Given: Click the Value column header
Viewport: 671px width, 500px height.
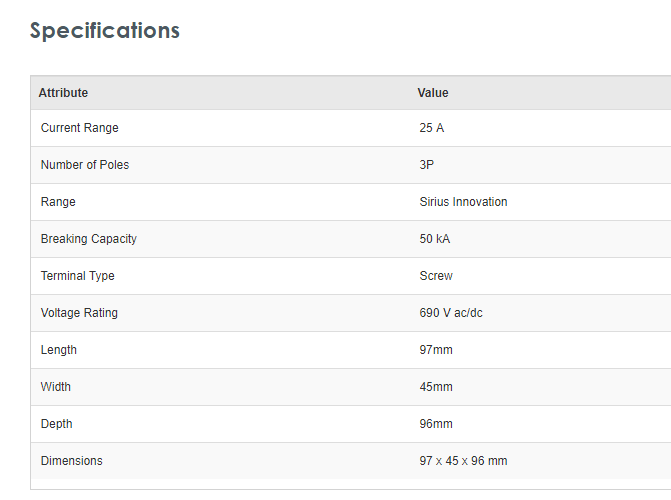Looking at the screenshot, I should point(433,93).
